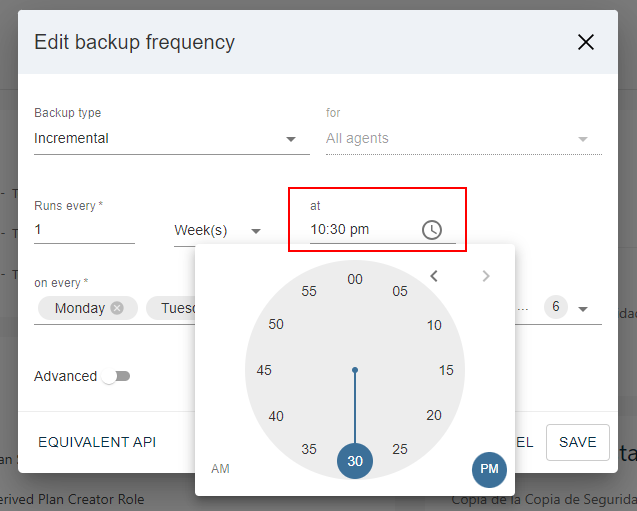This screenshot has height=511, width=637.
Task: Set minutes to 00 on clock
Action: [x=355, y=279]
